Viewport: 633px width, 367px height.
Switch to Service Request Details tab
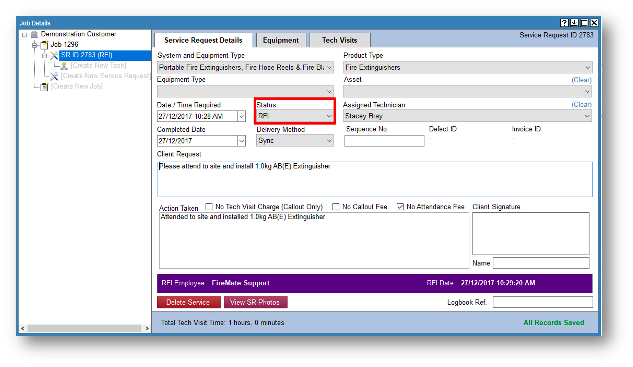coord(203,40)
